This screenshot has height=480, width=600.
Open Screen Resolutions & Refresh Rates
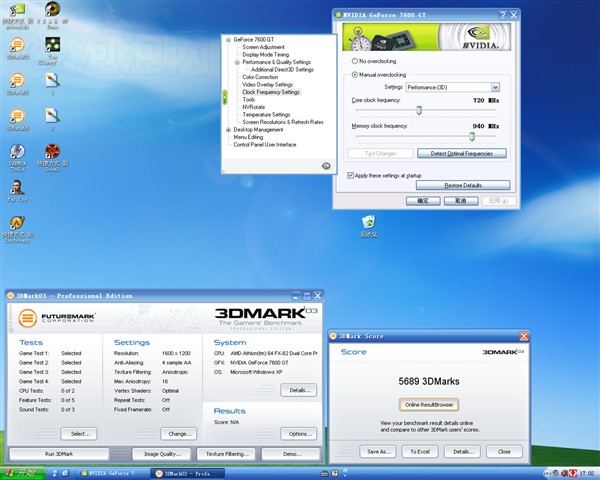283,122
